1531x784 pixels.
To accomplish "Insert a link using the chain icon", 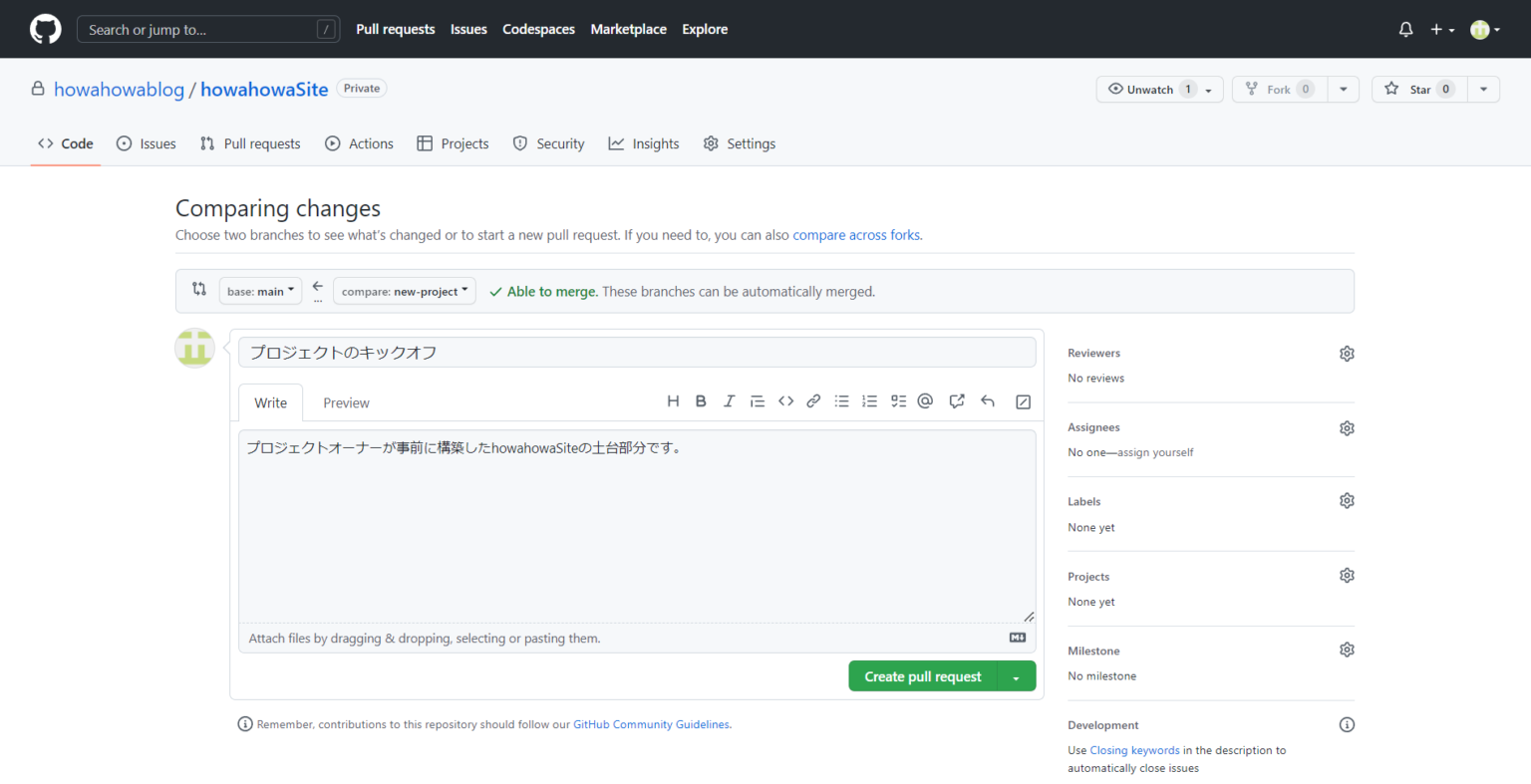I will click(813, 401).
